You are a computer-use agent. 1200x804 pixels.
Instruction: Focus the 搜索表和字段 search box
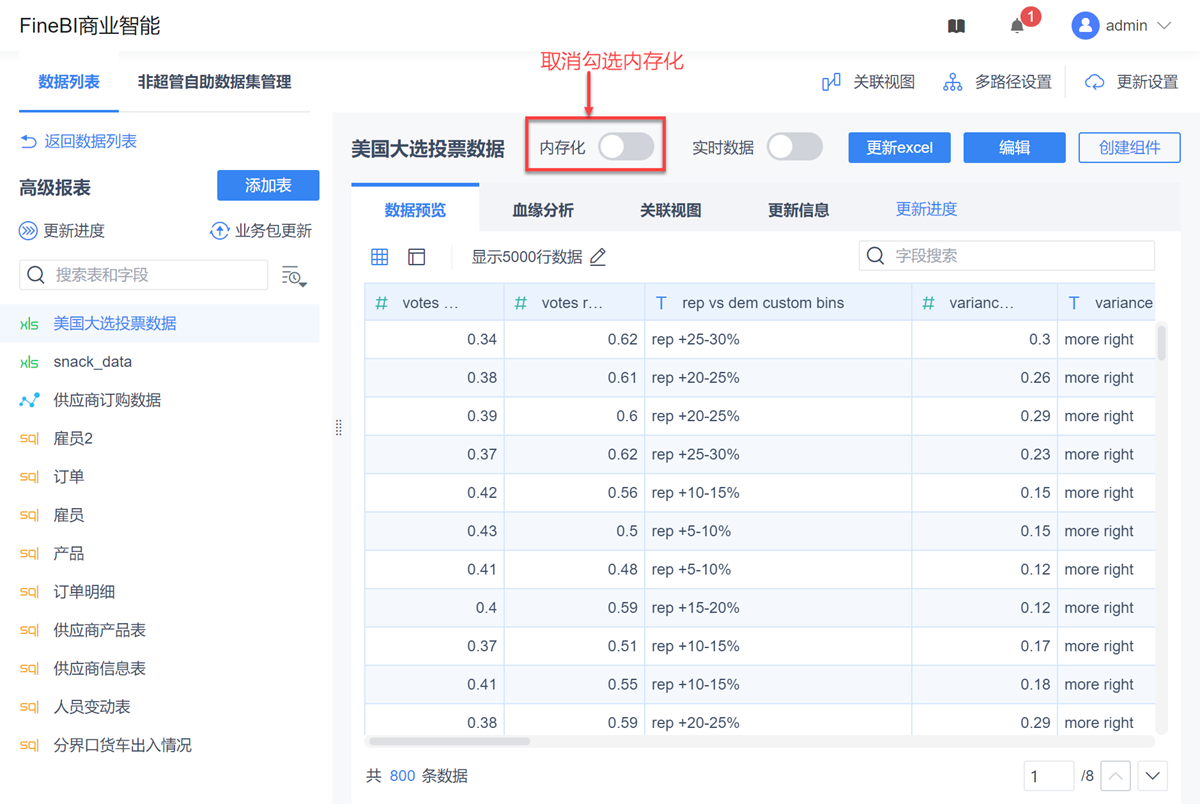pyautogui.click(x=144, y=275)
